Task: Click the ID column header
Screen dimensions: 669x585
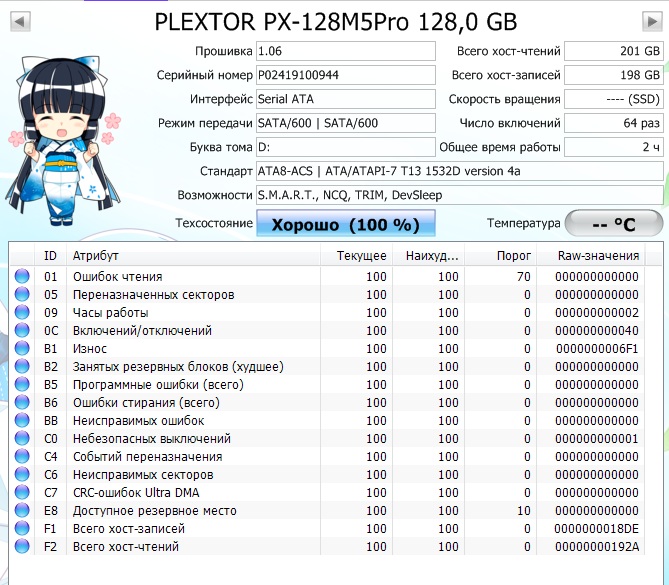Action: (x=50, y=256)
